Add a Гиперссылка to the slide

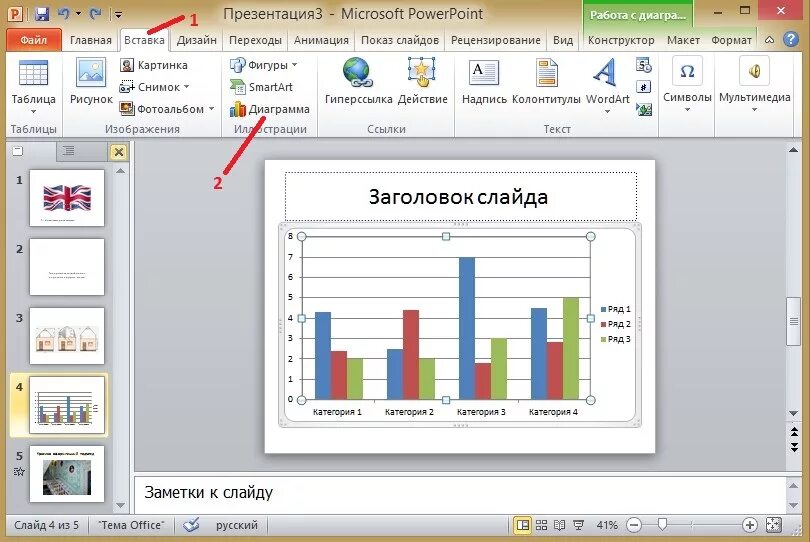click(358, 82)
